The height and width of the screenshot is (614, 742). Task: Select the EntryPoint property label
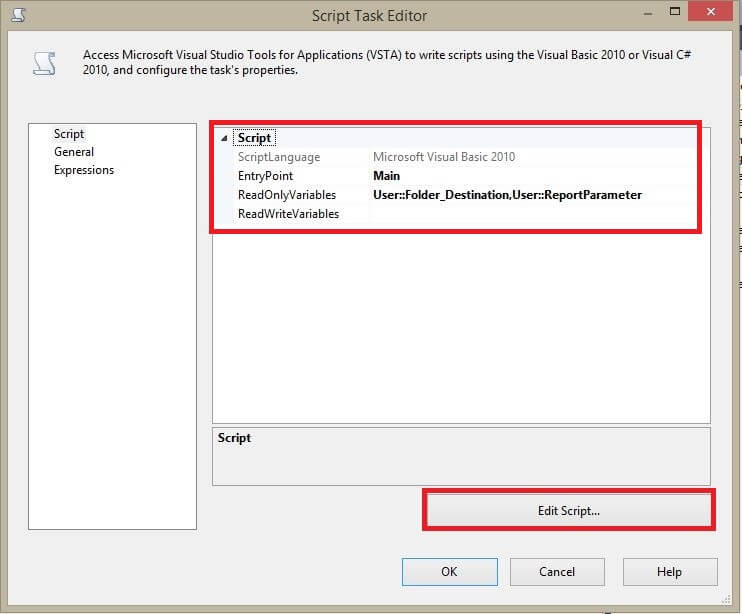(x=265, y=176)
